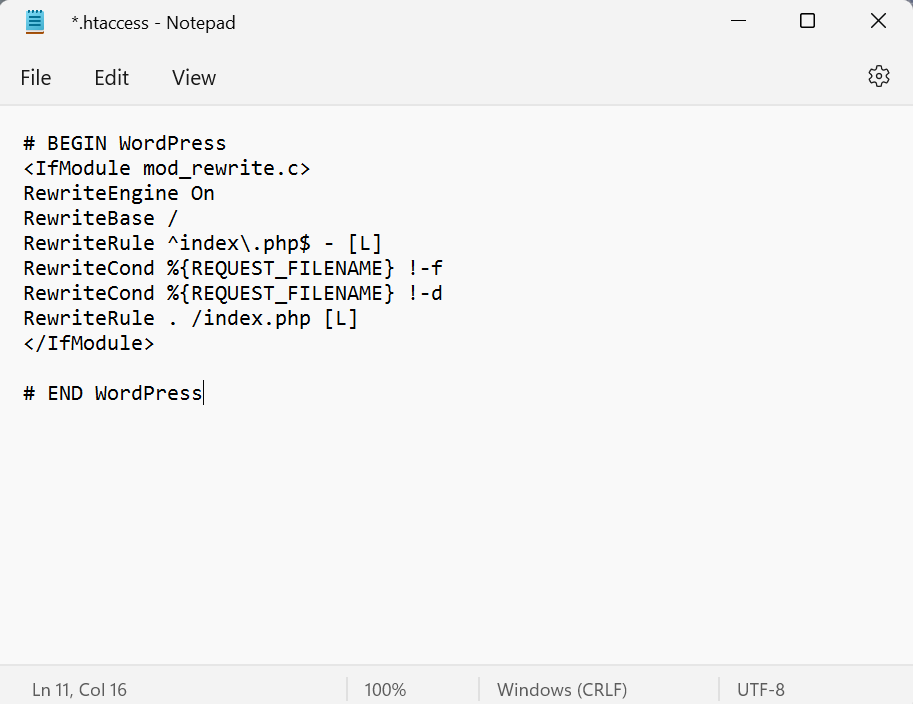Click the Ln 11, Col 16 position indicator
Viewport: 913px width, 704px height.
79,689
